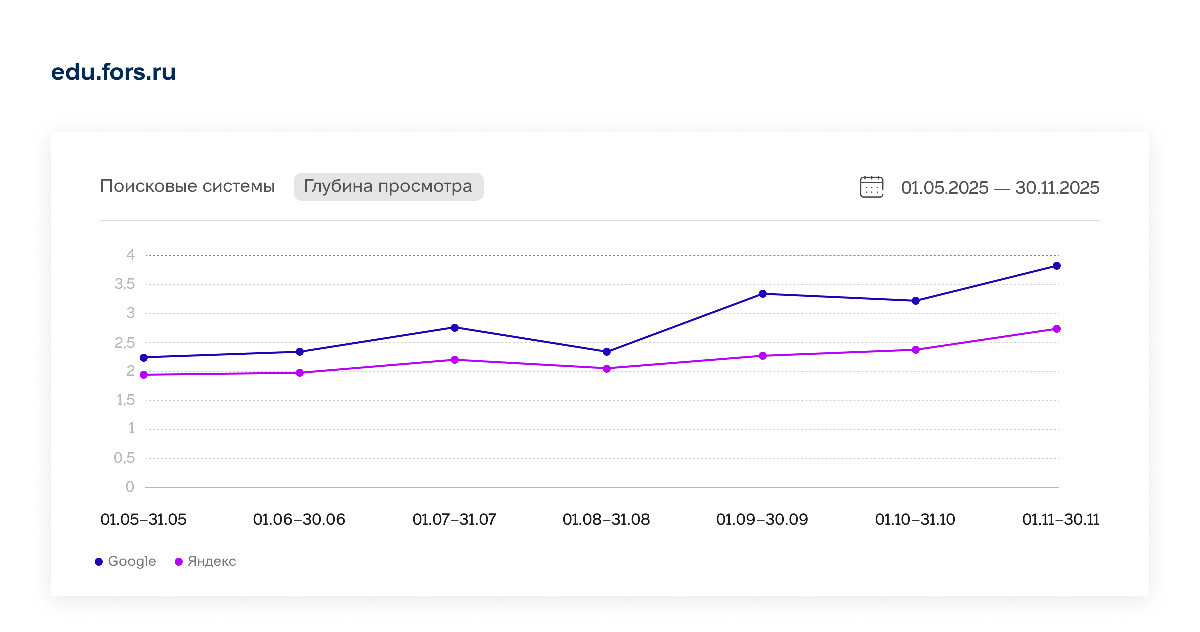This screenshot has width=1200, height=632.
Task: Select the Поисковые системы tab
Action: [187, 187]
